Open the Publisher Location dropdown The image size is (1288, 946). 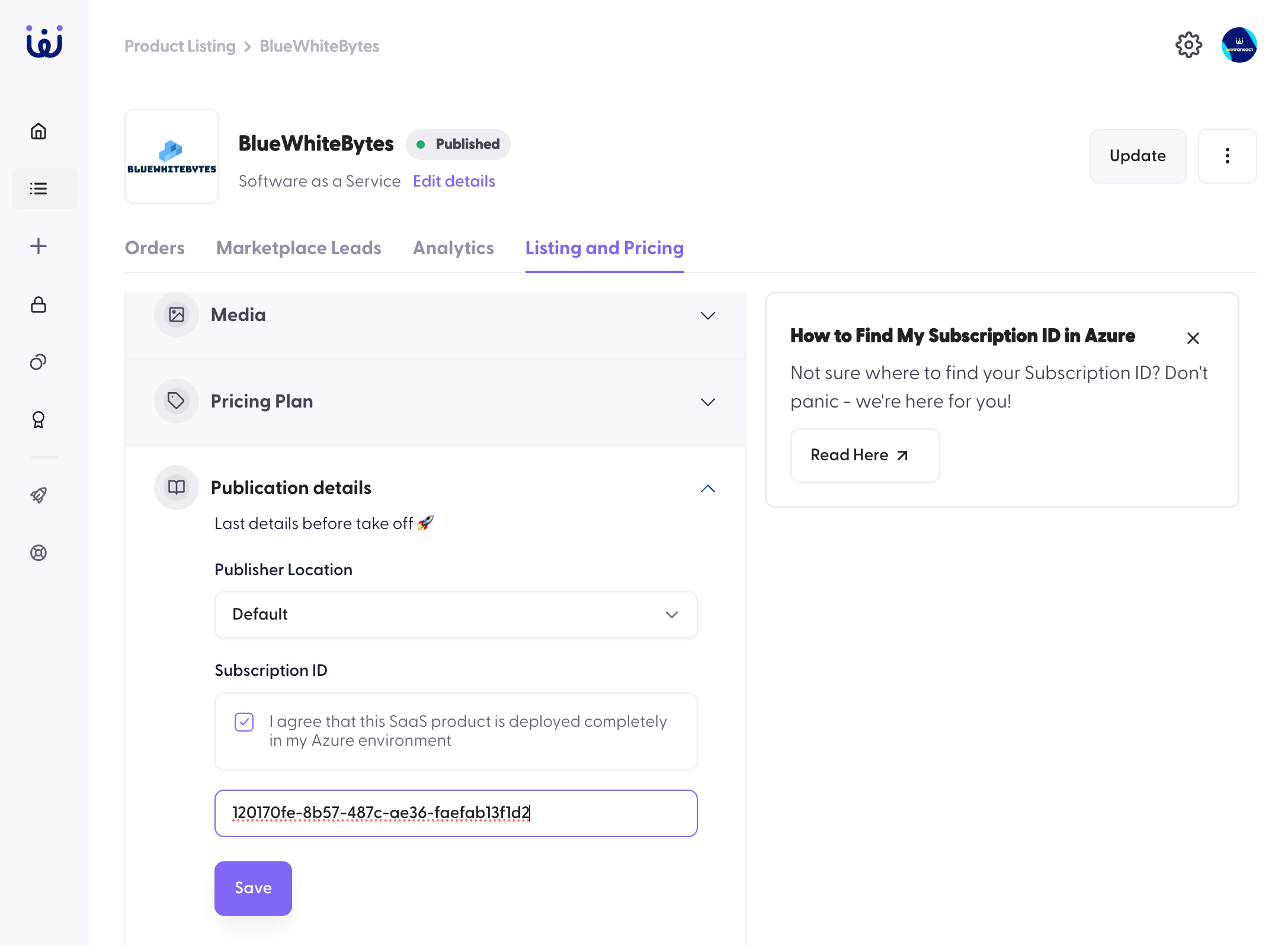click(456, 614)
